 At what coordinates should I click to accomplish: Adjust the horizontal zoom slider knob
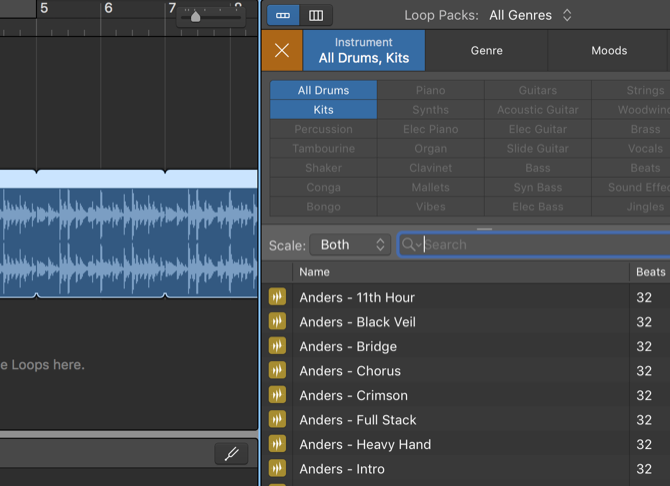[x=196, y=16]
